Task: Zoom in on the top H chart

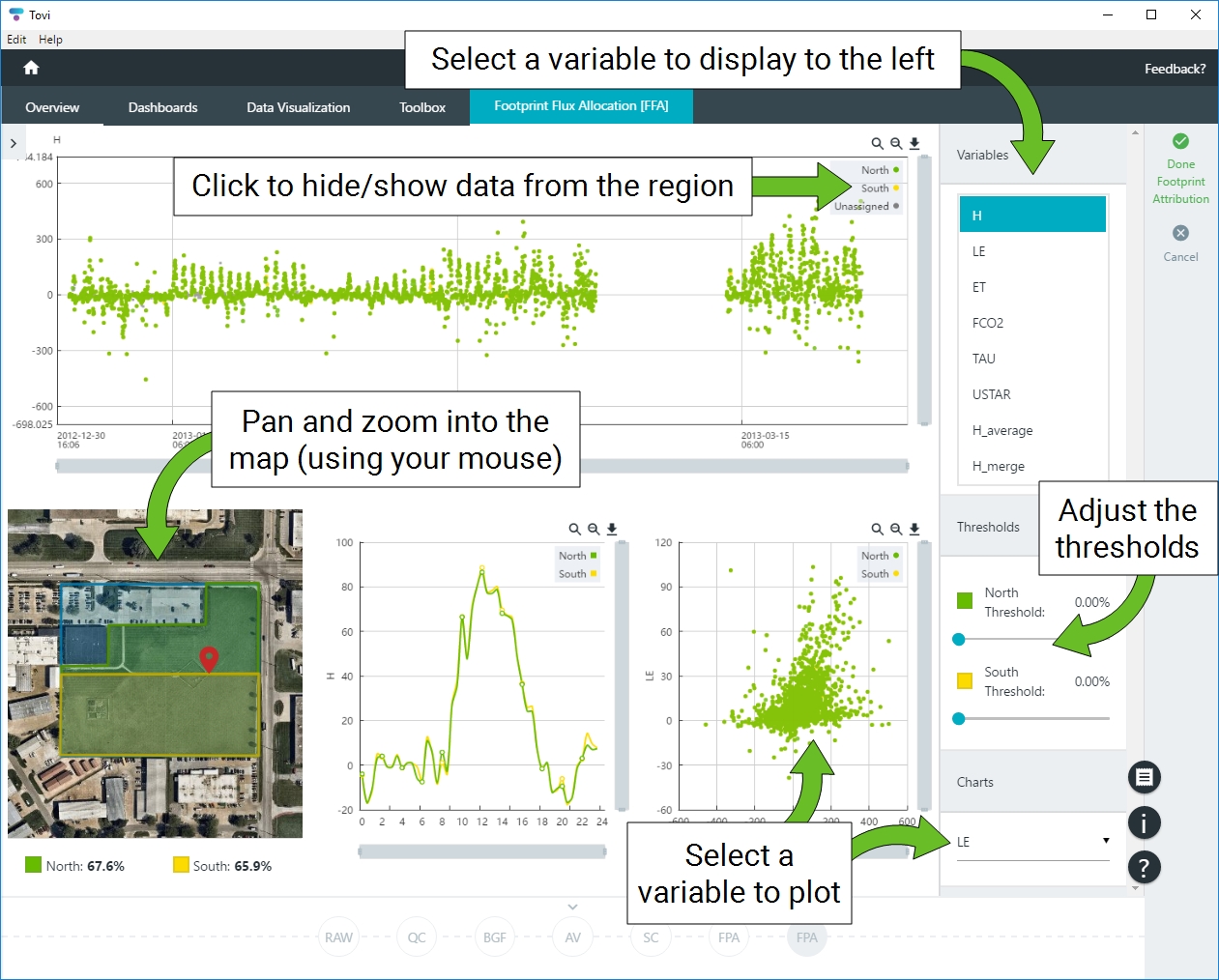Action: click(x=877, y=143)
